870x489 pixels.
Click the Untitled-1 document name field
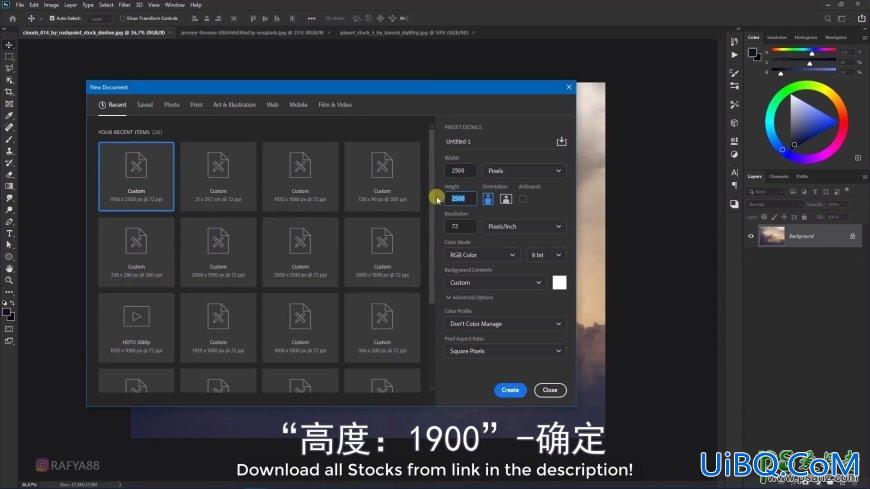click(498, 142)
